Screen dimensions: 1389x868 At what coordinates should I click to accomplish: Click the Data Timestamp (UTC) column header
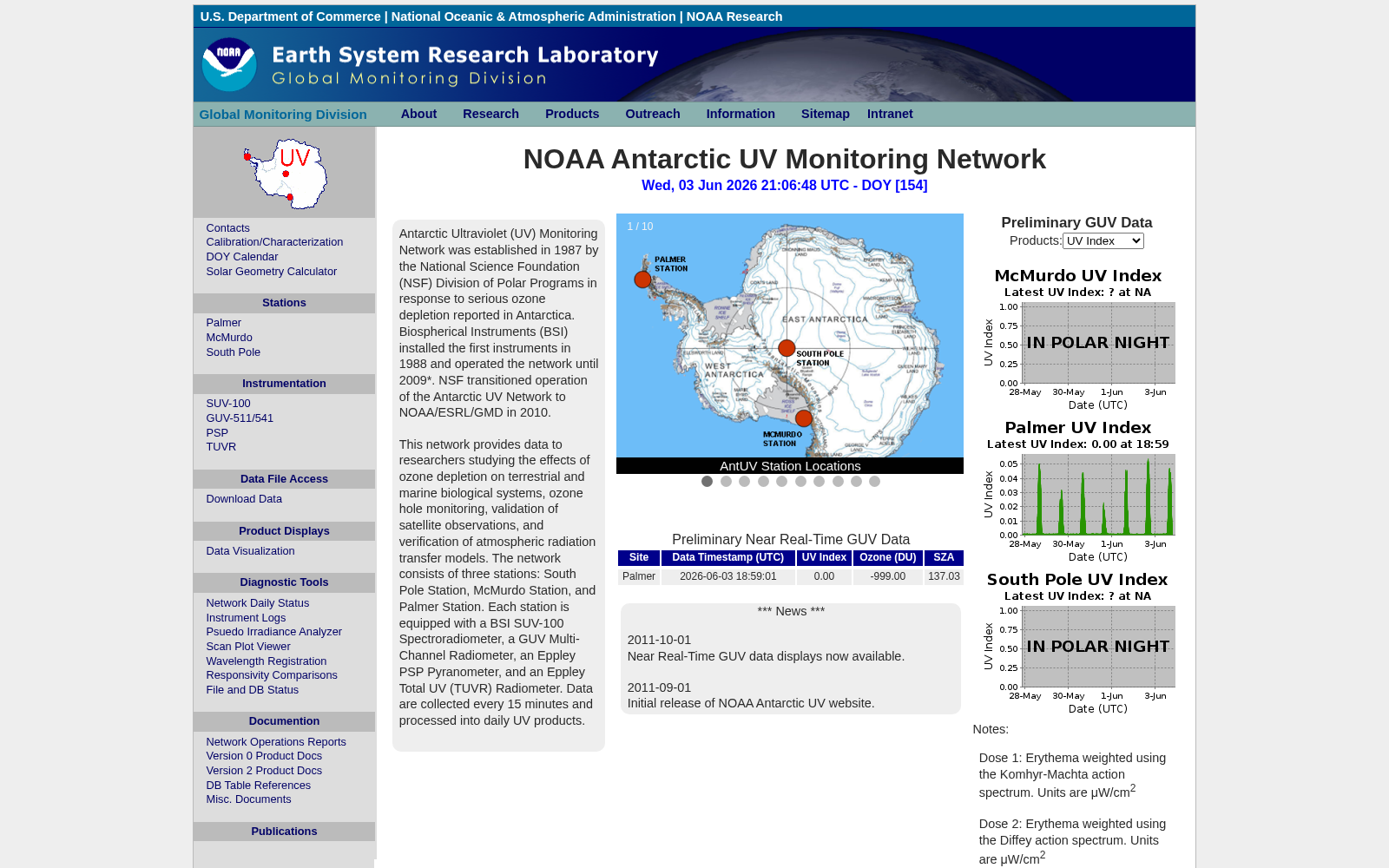728,558
